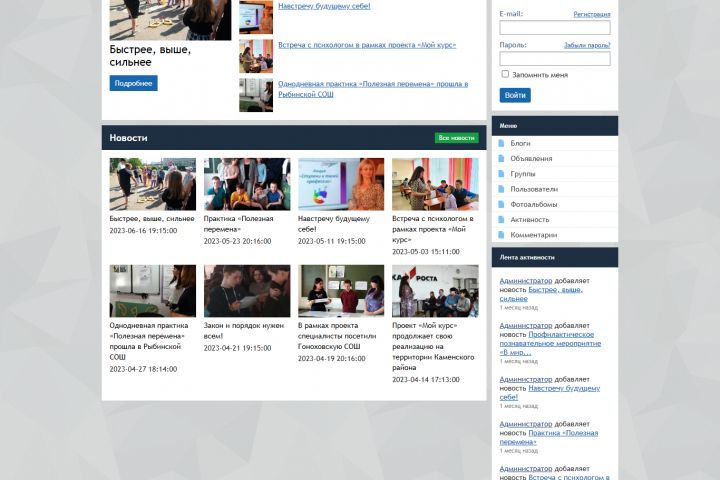Open news photo dated 2023-04-27 18:14:00

click(152, 291)
